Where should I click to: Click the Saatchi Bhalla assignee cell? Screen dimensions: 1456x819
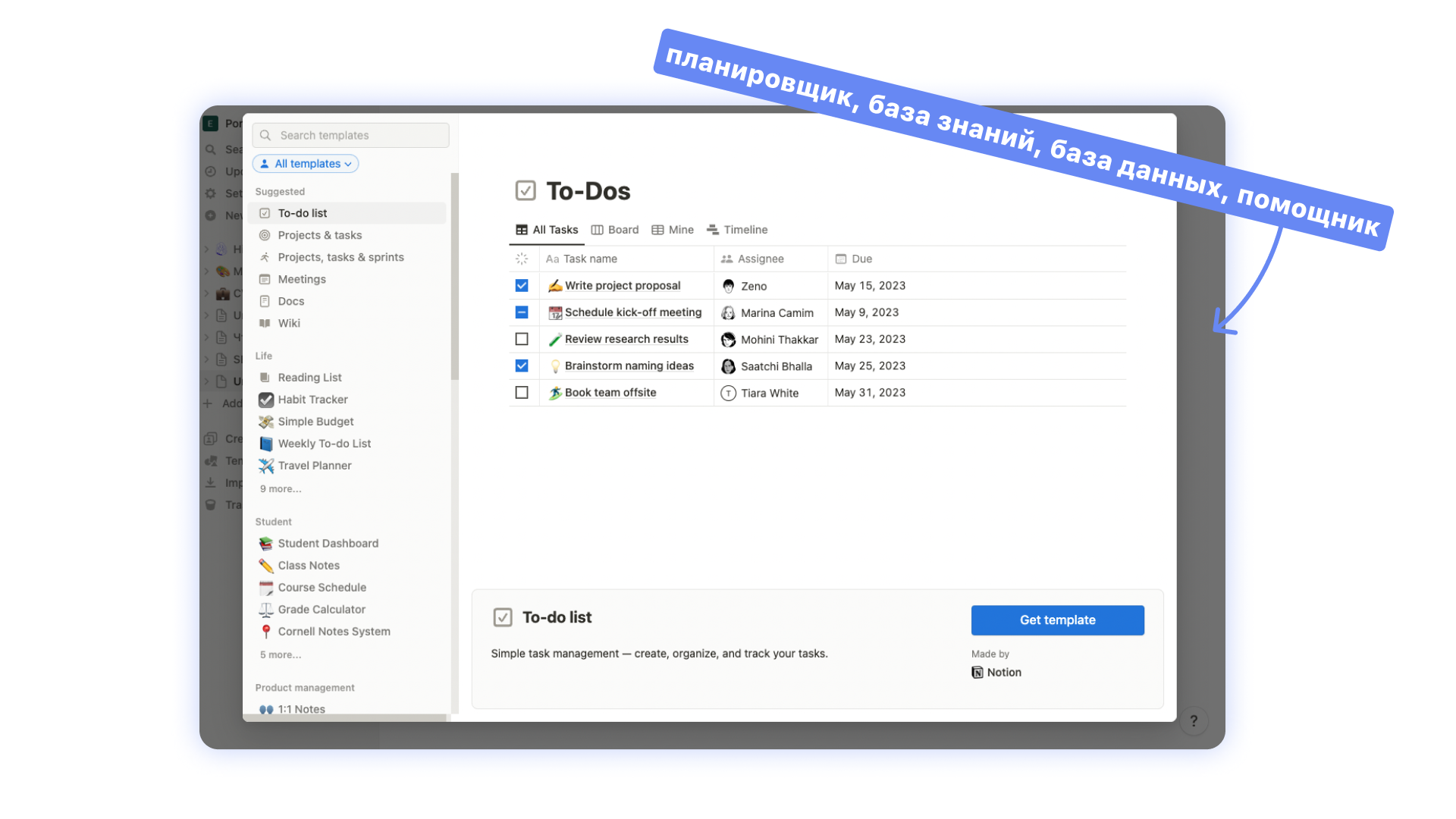point(770,366)
